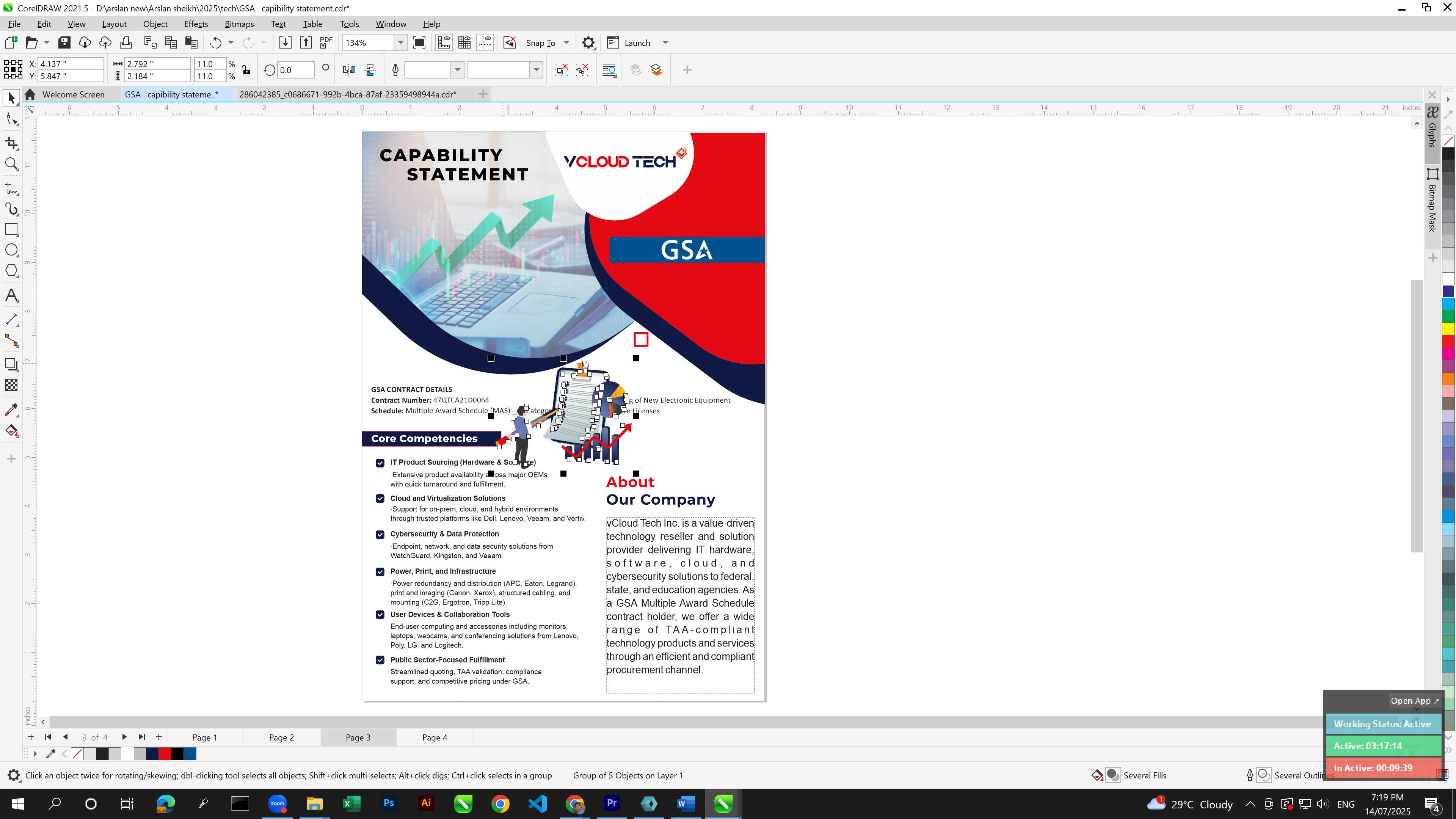Click the rotation angle field
Screen dimensions: 1456x819
[x=296, y=69]
